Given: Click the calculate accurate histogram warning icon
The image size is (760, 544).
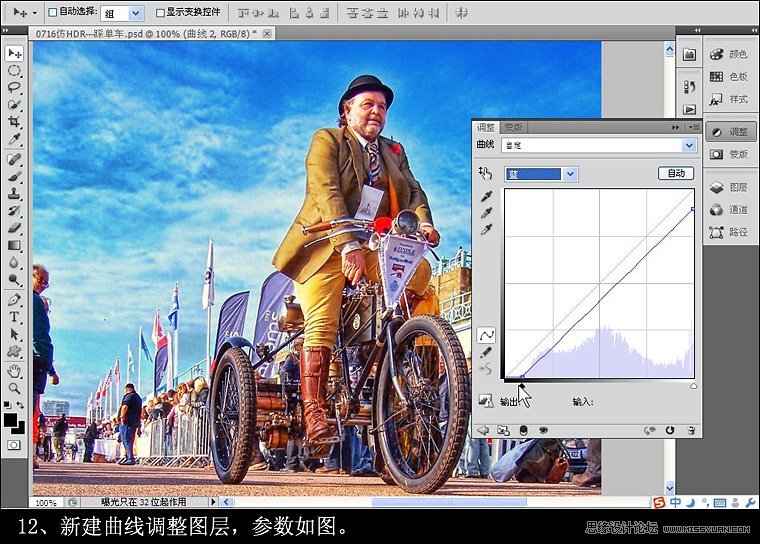Looking at the screenshot, I should pos(485,400).
